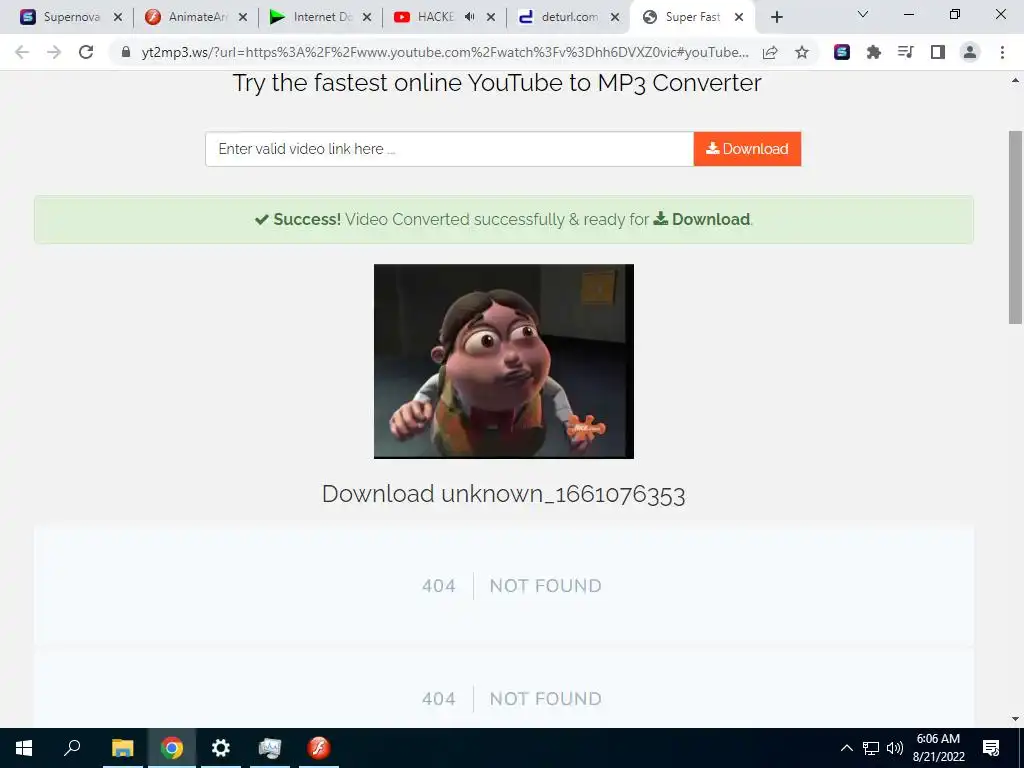Switch to the Supernova tab

pyautogui.click(x=62, y=17)
